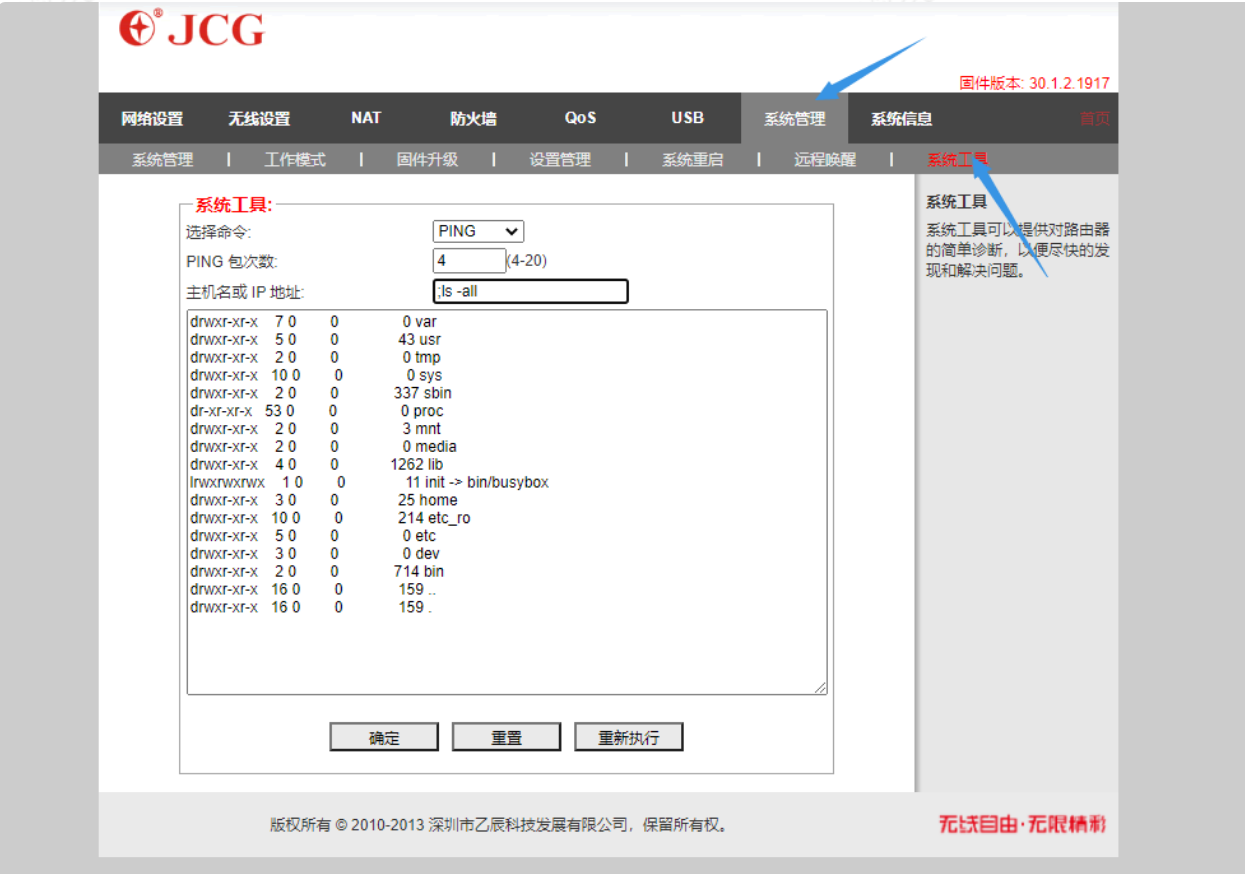This screenshot has height=874, width=1245.
Task: Open the 网络设置 menu tab
Action: tap(152, 119)
